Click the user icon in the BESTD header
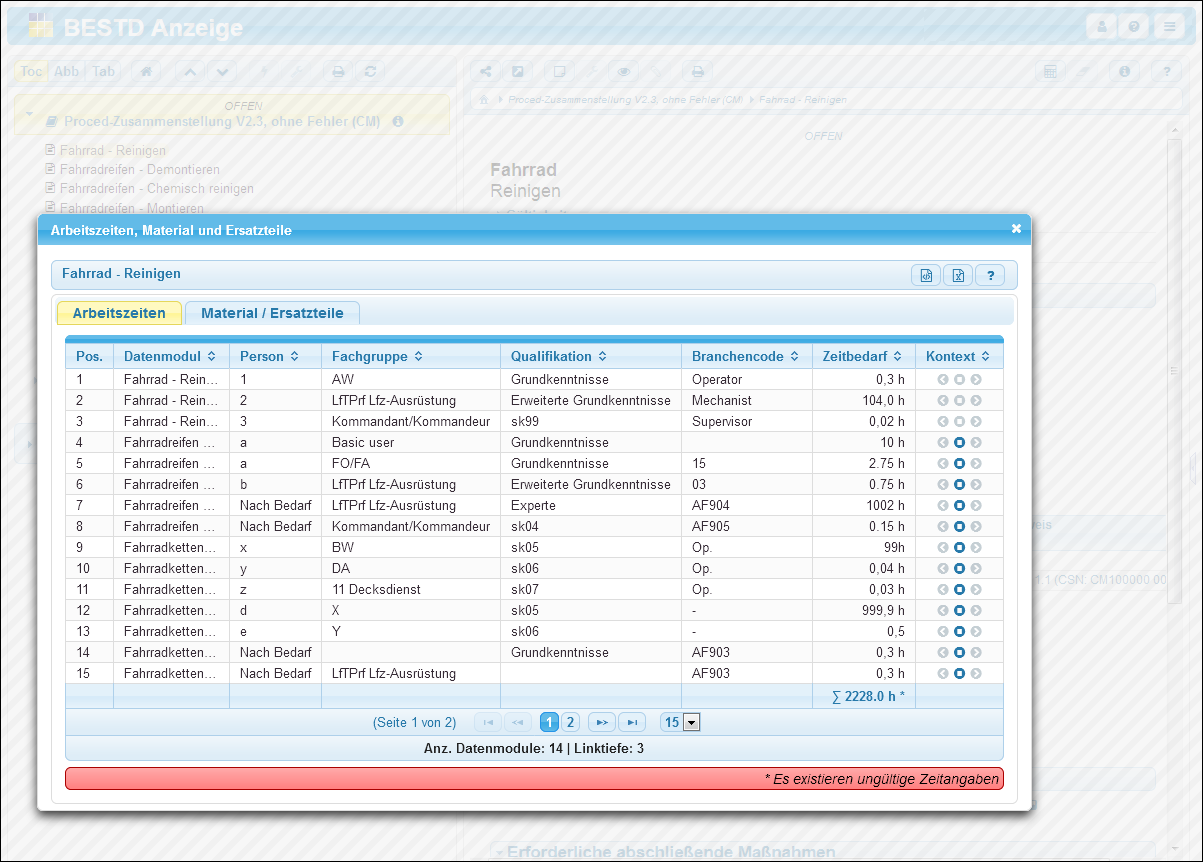This screenshot has width=1203, height=862. [x=1102, y=27]
